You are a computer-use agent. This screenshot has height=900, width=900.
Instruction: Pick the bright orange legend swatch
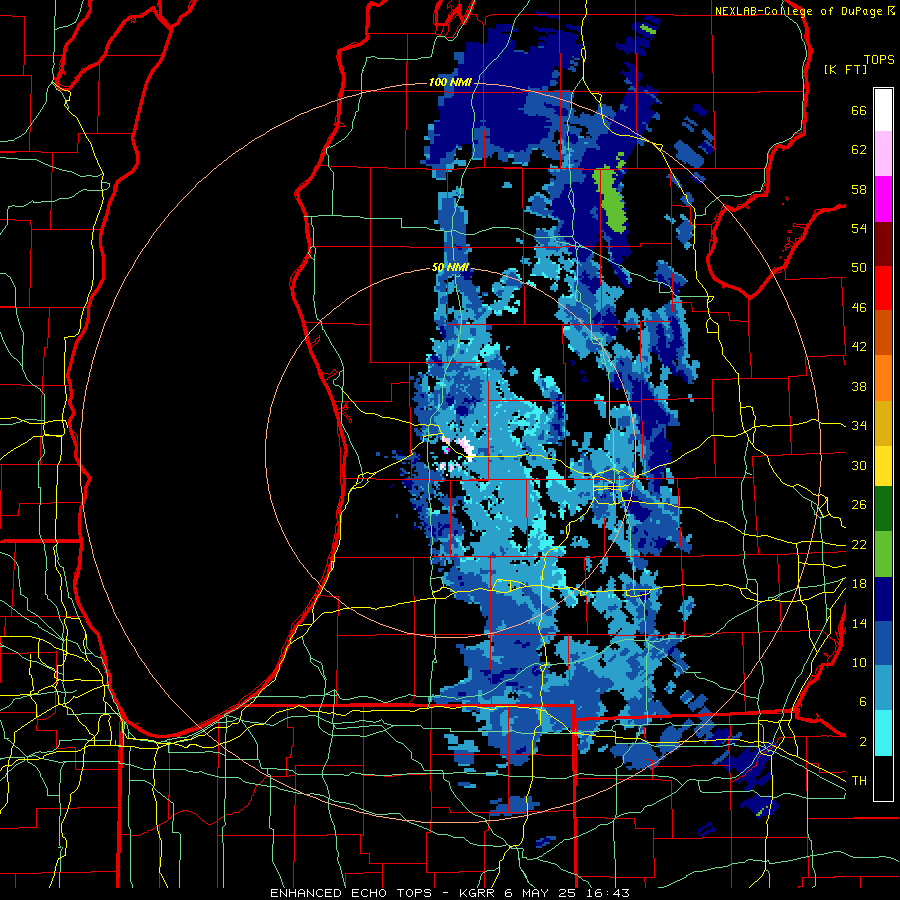point(883,378)
